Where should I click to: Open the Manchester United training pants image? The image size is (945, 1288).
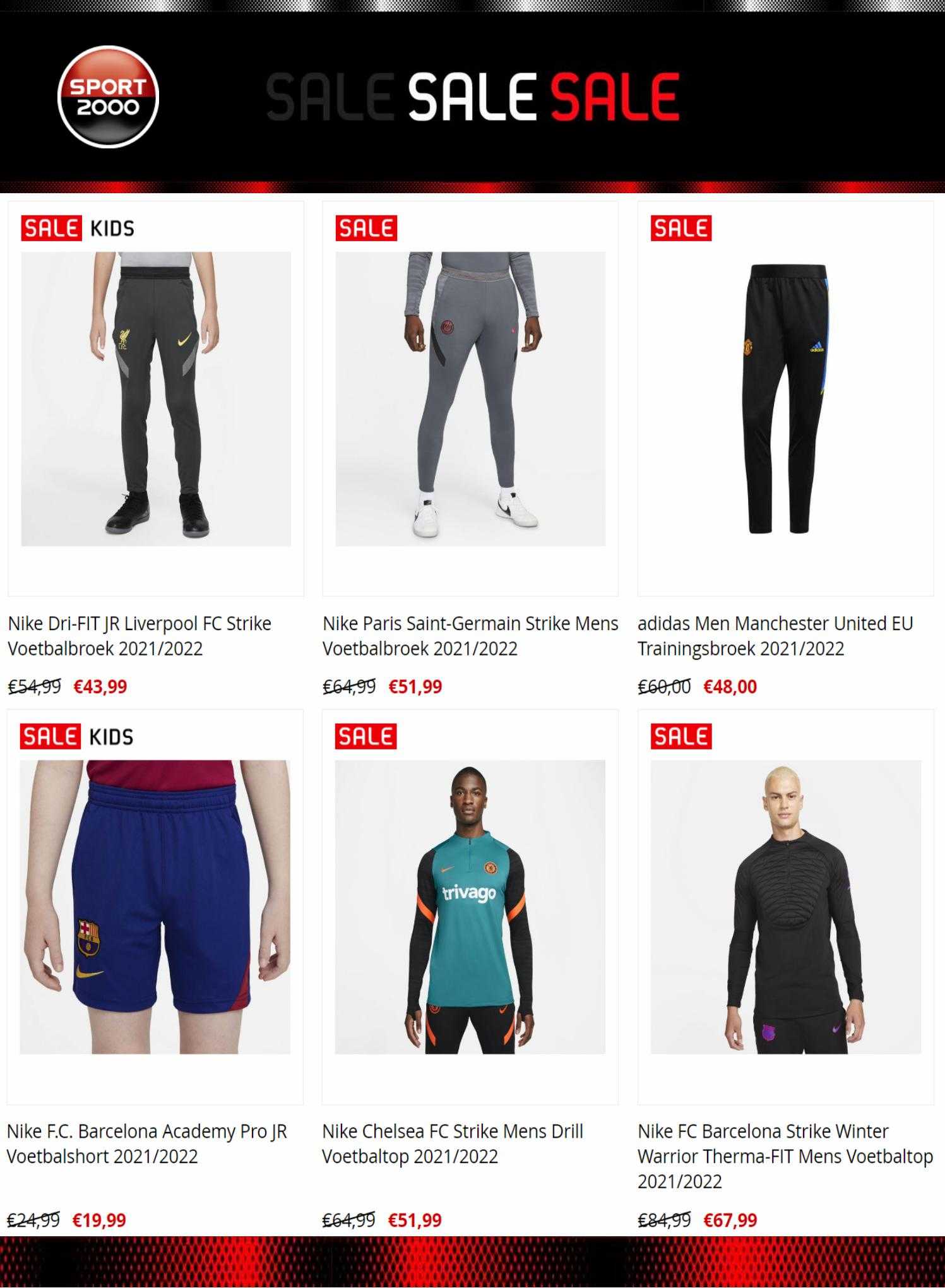(785, 399)
